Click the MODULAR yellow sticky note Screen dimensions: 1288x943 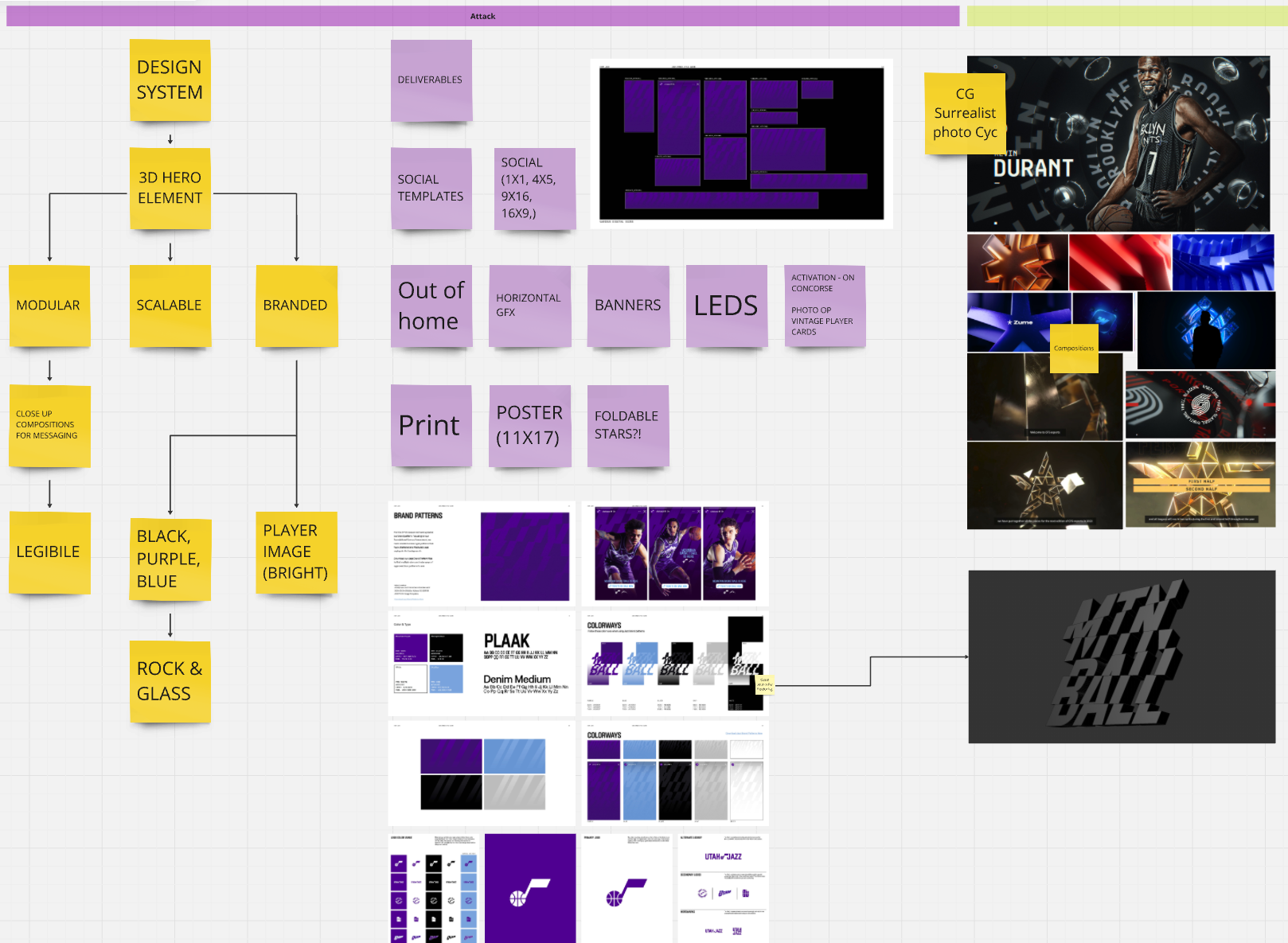(x=49, y=306)
